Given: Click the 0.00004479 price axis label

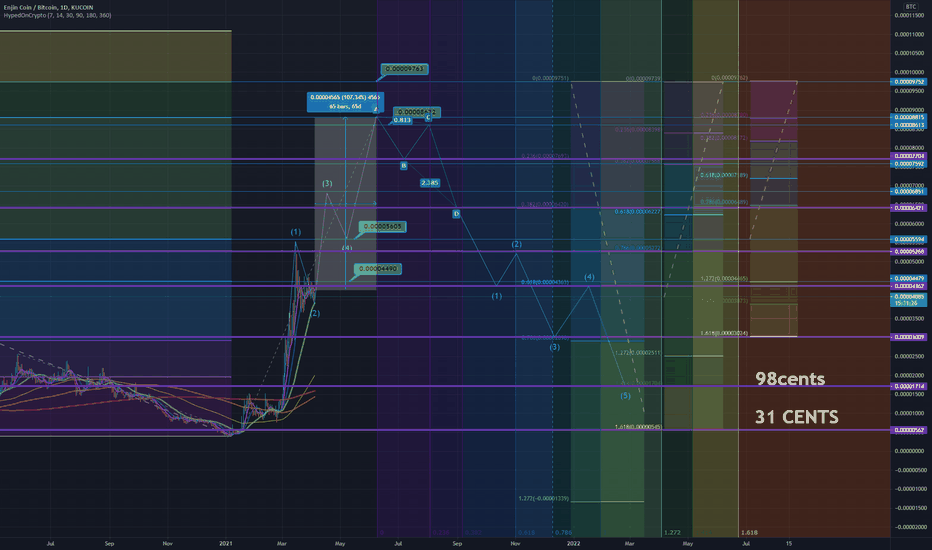Looking at the screenshot, I should [908, 278].
